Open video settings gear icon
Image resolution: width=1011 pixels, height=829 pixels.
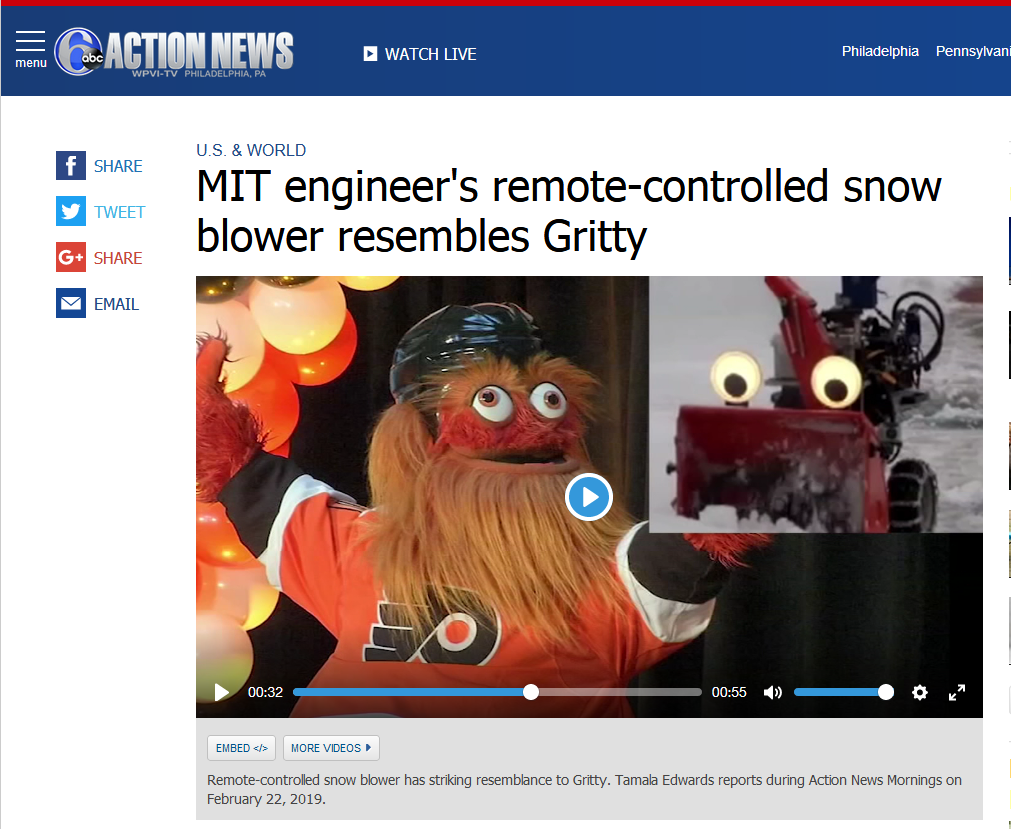coord(919,692)
